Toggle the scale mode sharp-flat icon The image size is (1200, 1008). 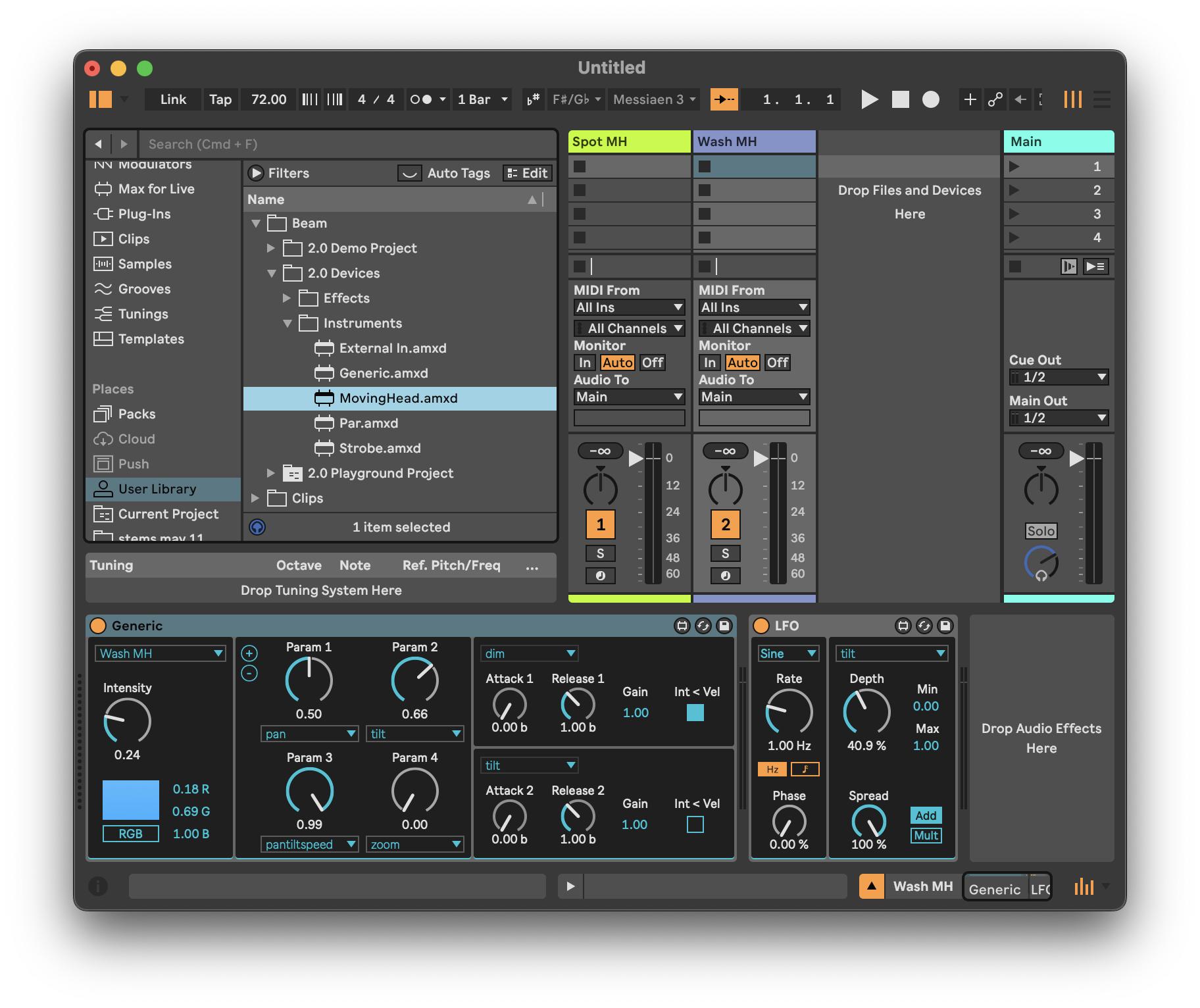pyautogui.click(x=532, y=99)
